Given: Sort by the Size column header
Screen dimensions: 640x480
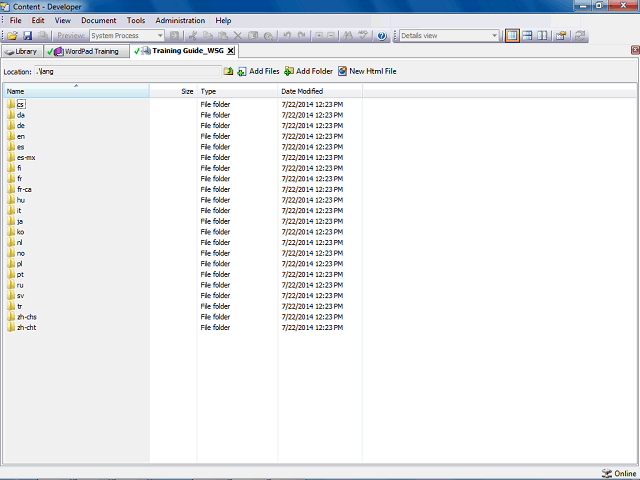Looking at the screenshot, I should [x=173, y=91].
